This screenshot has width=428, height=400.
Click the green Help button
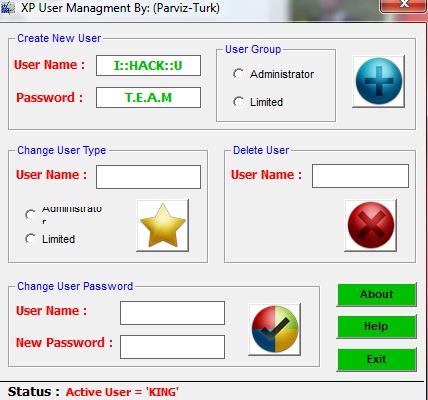click(377, 327)
